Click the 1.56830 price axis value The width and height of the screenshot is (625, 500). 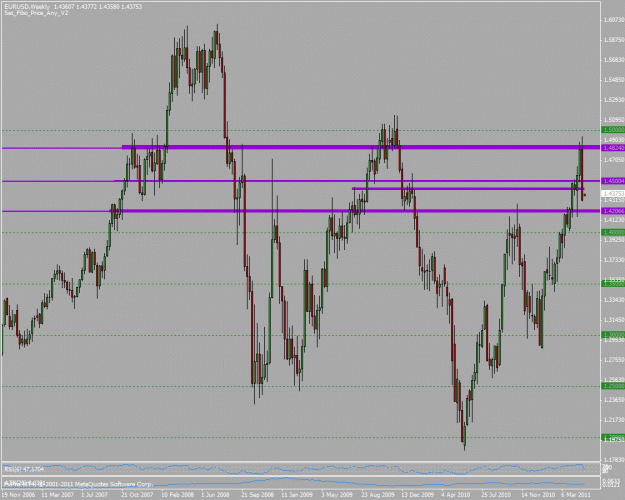coord(614,60)
